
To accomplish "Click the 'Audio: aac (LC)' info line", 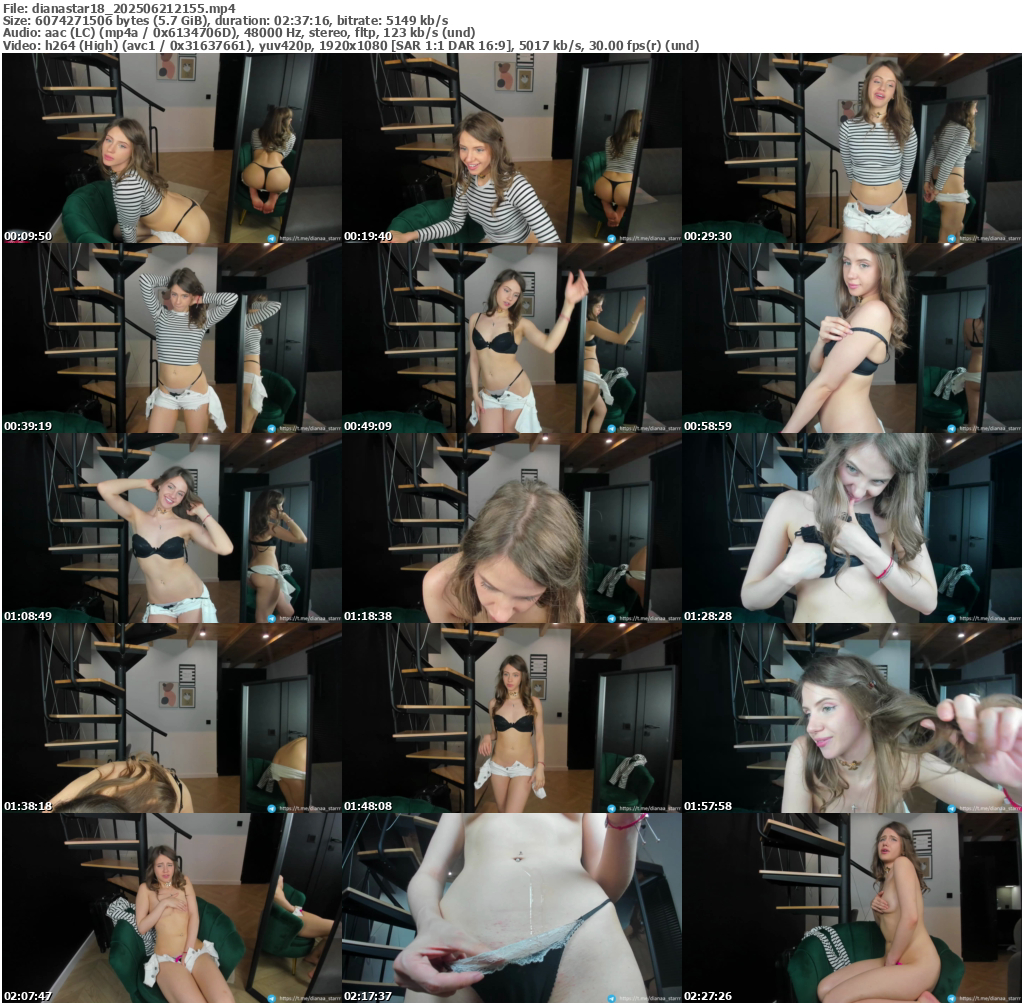I will click(x=239, y=33).
